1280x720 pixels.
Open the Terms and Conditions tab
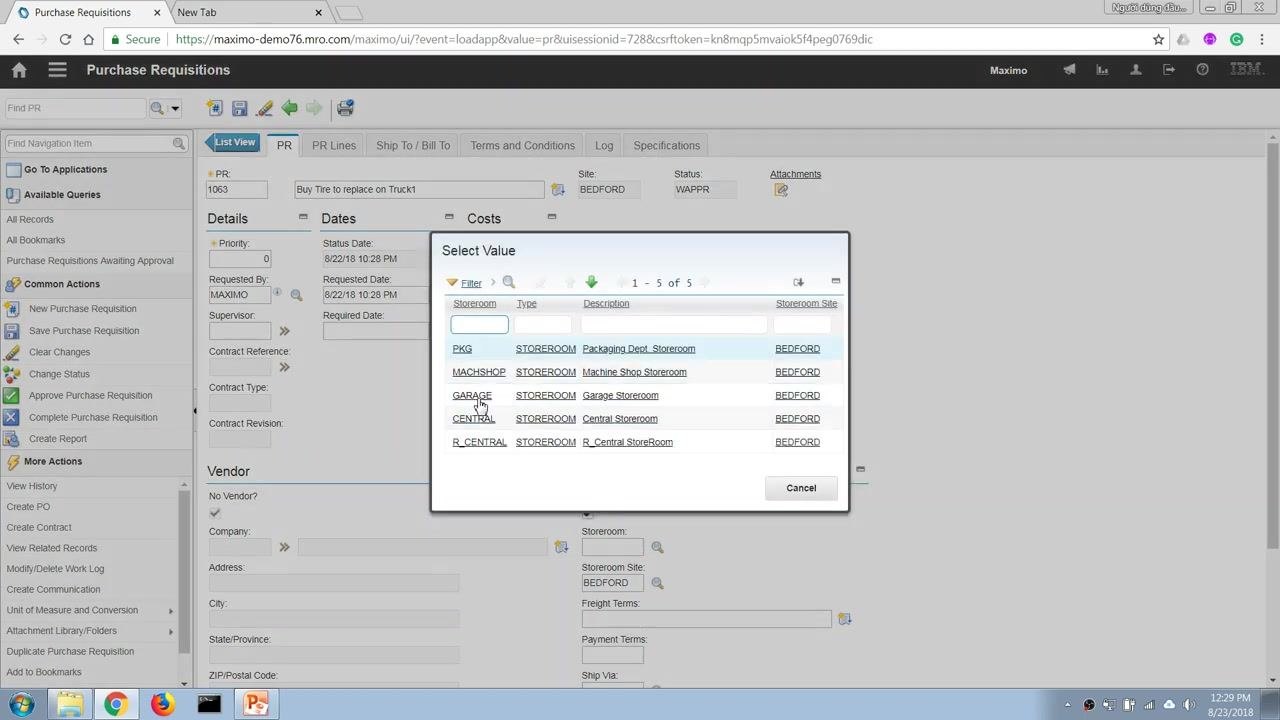pos(522,145)
